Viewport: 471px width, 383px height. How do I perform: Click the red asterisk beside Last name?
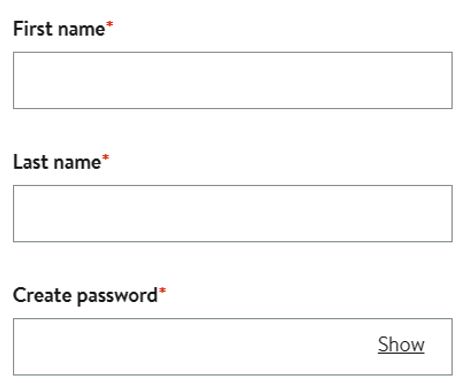coord(106,158)
